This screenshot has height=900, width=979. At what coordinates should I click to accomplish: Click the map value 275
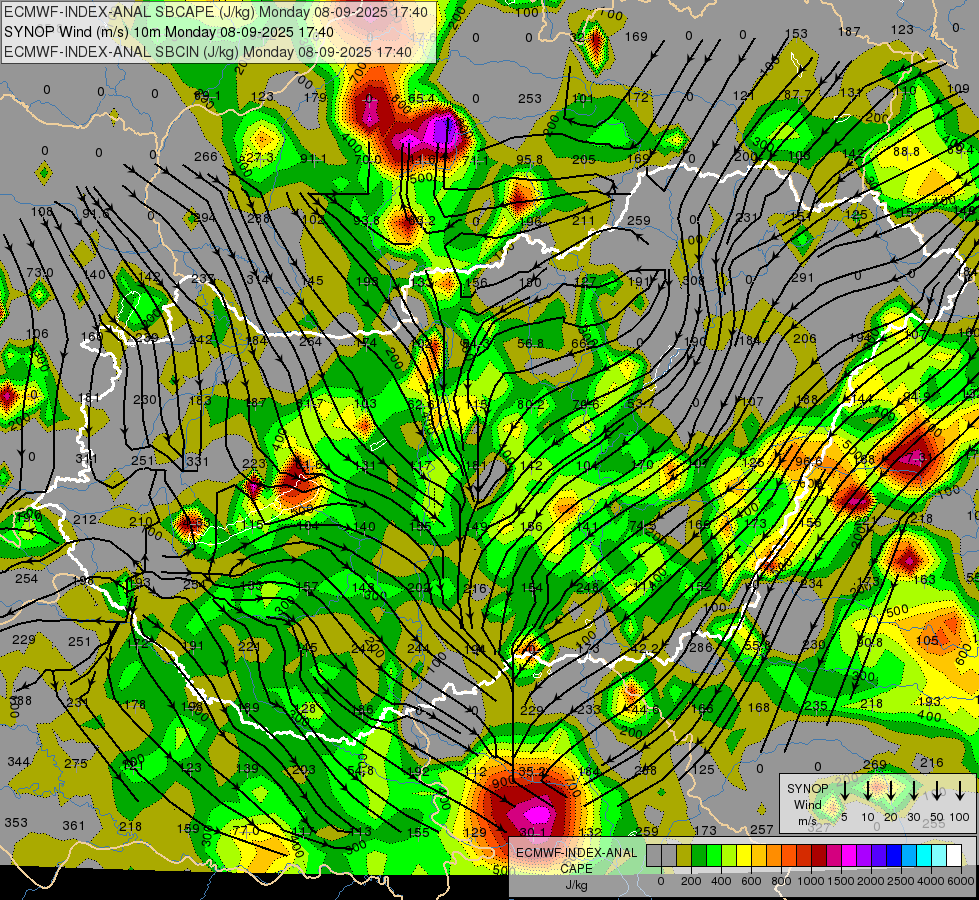click(x=76, y=763)
